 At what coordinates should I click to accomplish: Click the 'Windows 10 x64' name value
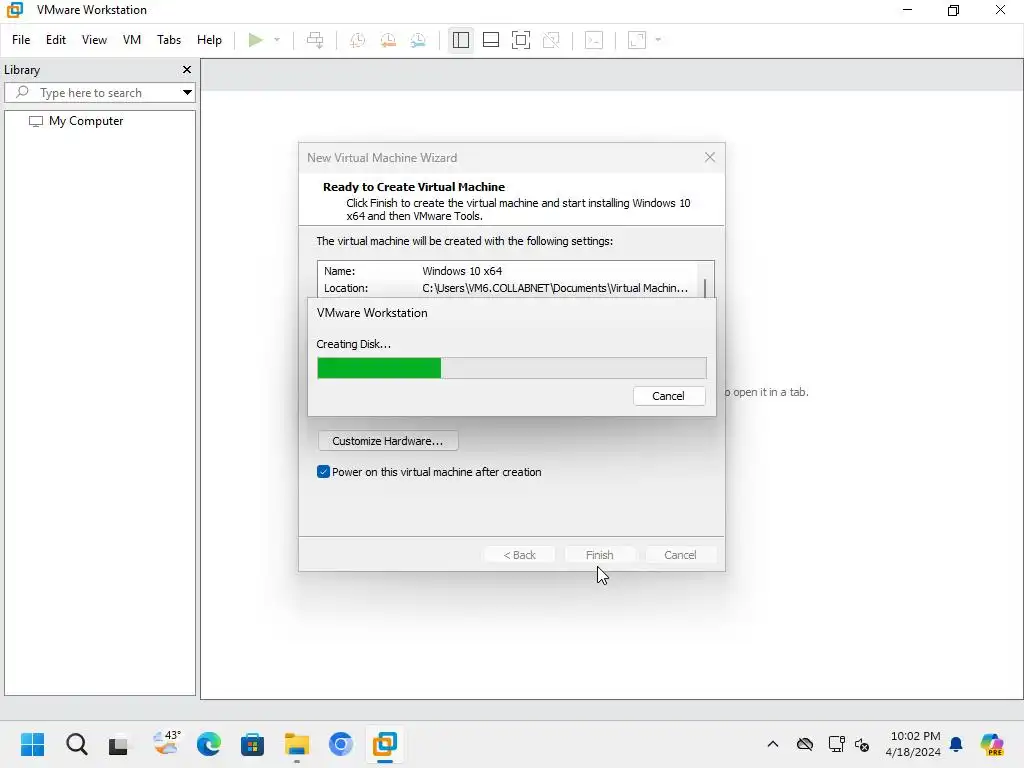coord(462,271)
